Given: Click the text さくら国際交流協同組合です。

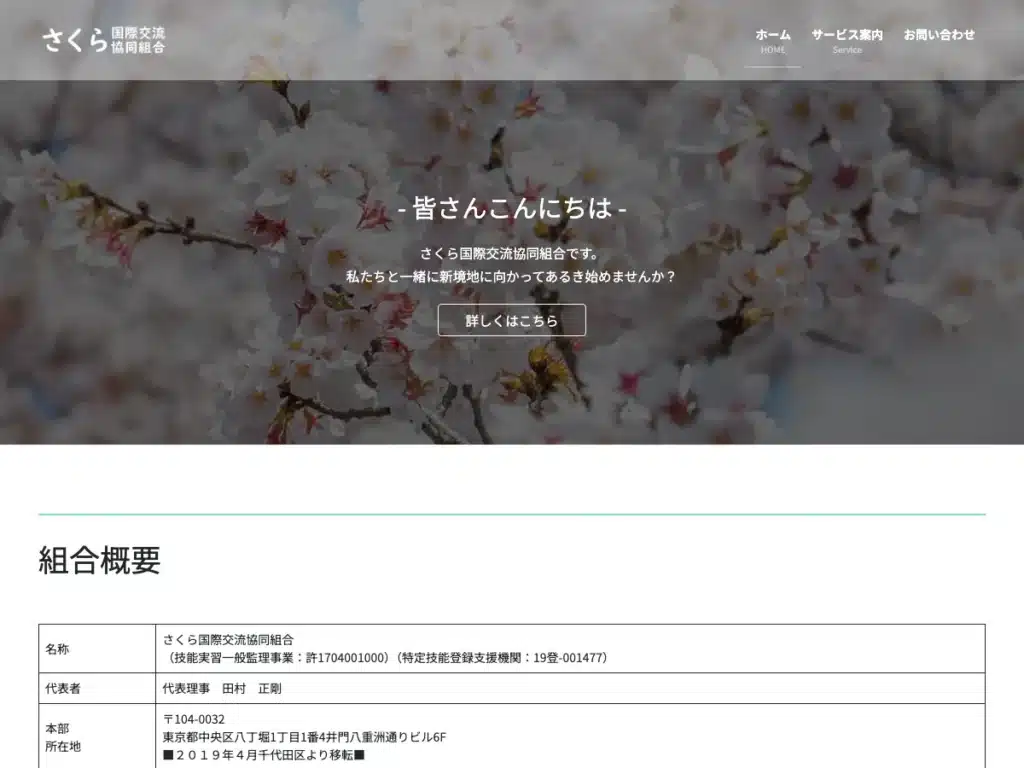Looking at the screenshot, I should (x=509, y=253).
